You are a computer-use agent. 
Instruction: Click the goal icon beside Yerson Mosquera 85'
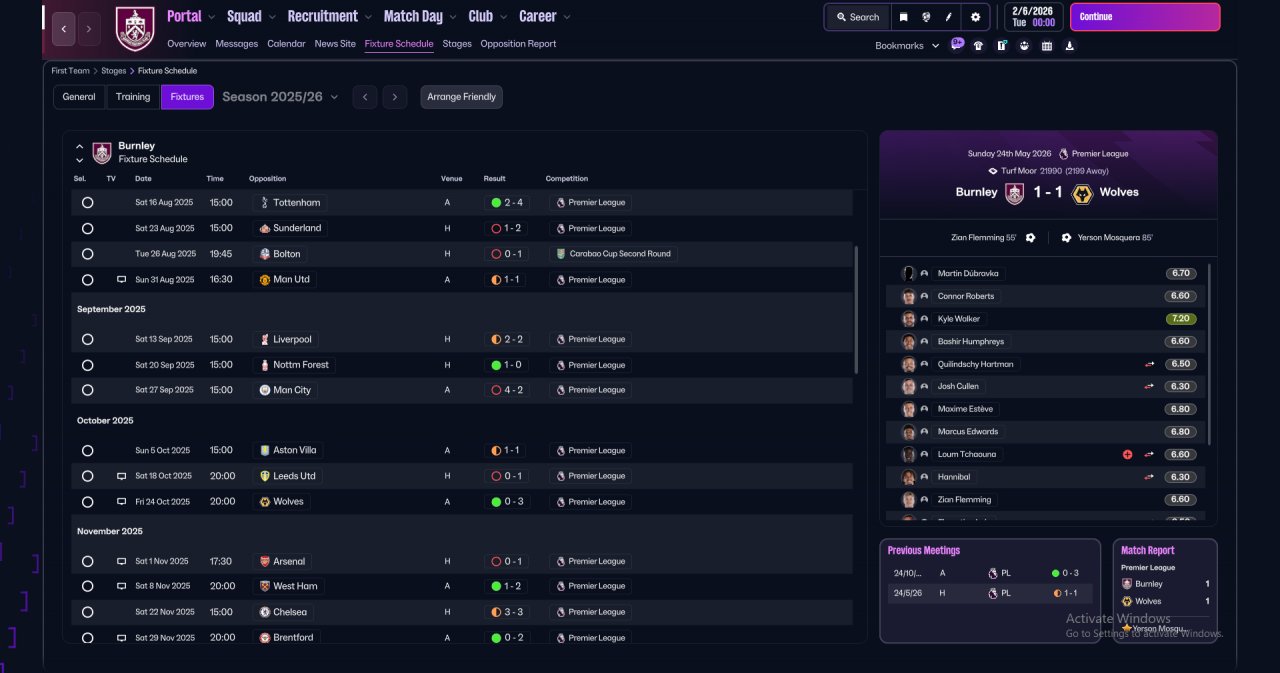point(1066,238)
